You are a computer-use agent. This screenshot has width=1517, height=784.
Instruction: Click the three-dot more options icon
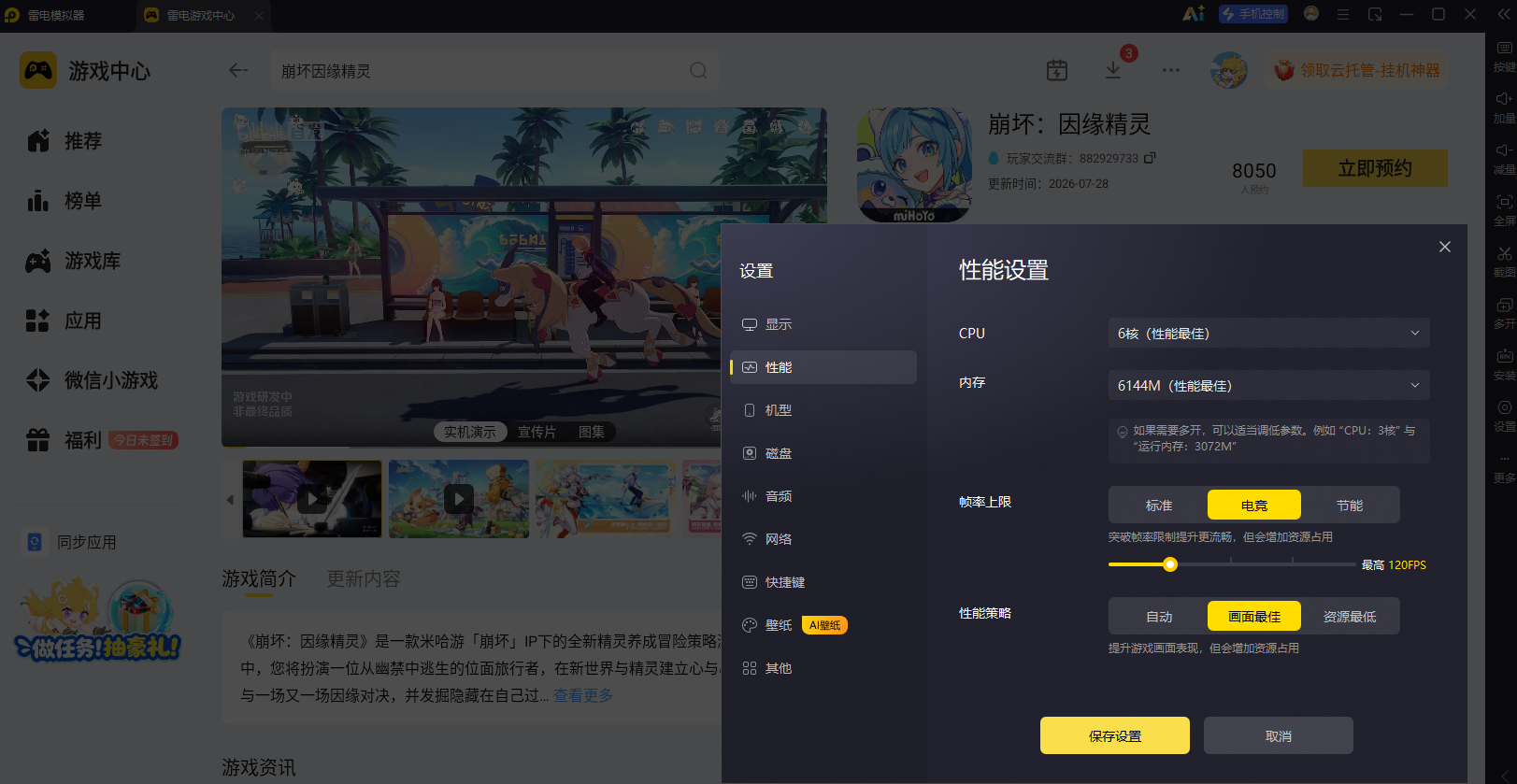pos(1171,70)
